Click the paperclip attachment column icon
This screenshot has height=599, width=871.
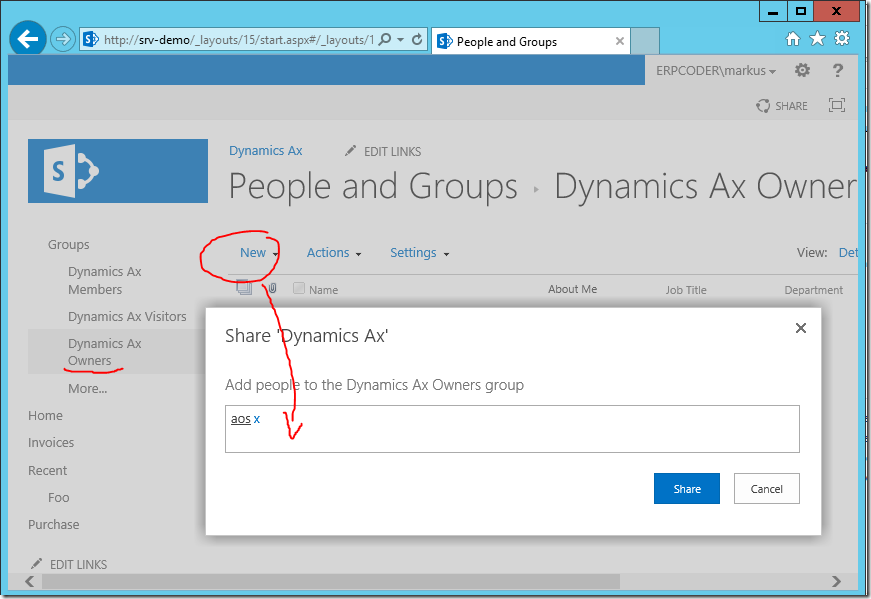272,287
